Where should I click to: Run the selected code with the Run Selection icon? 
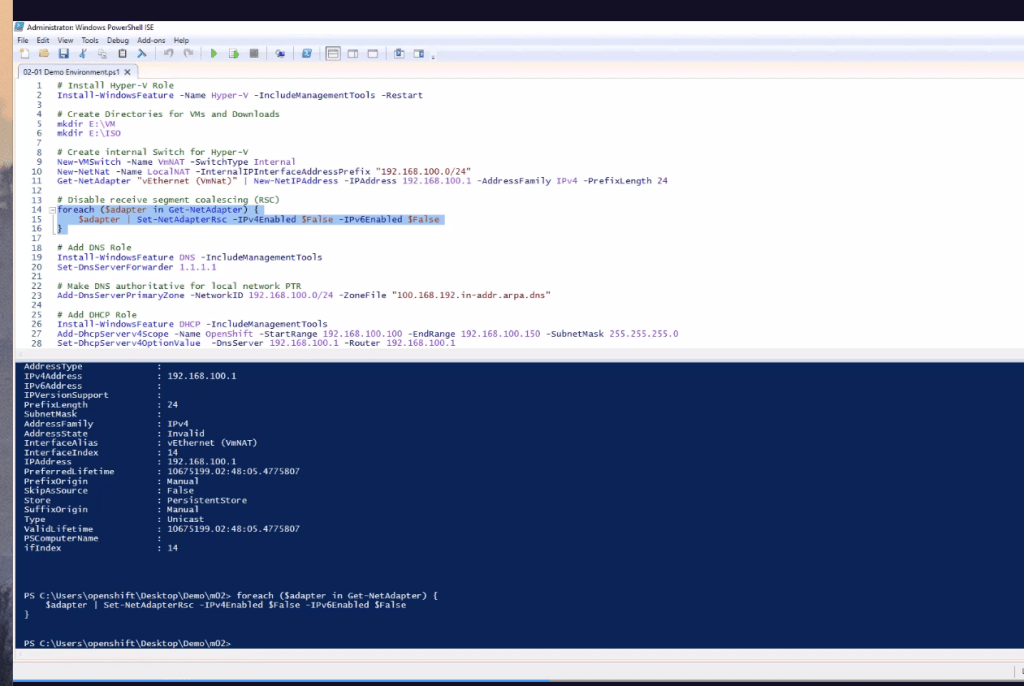(x=234, y=54)
